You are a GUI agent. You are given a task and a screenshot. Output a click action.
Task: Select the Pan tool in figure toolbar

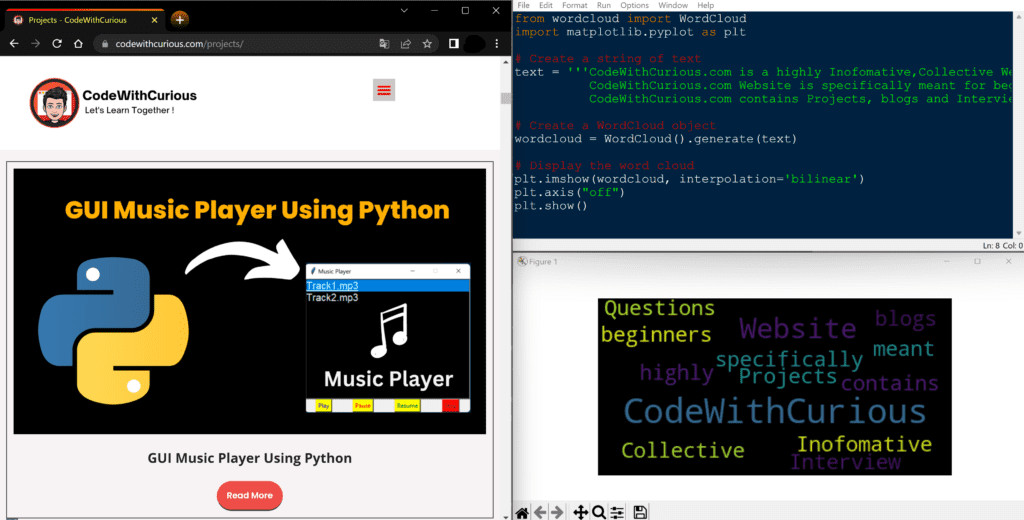point(580,512)
